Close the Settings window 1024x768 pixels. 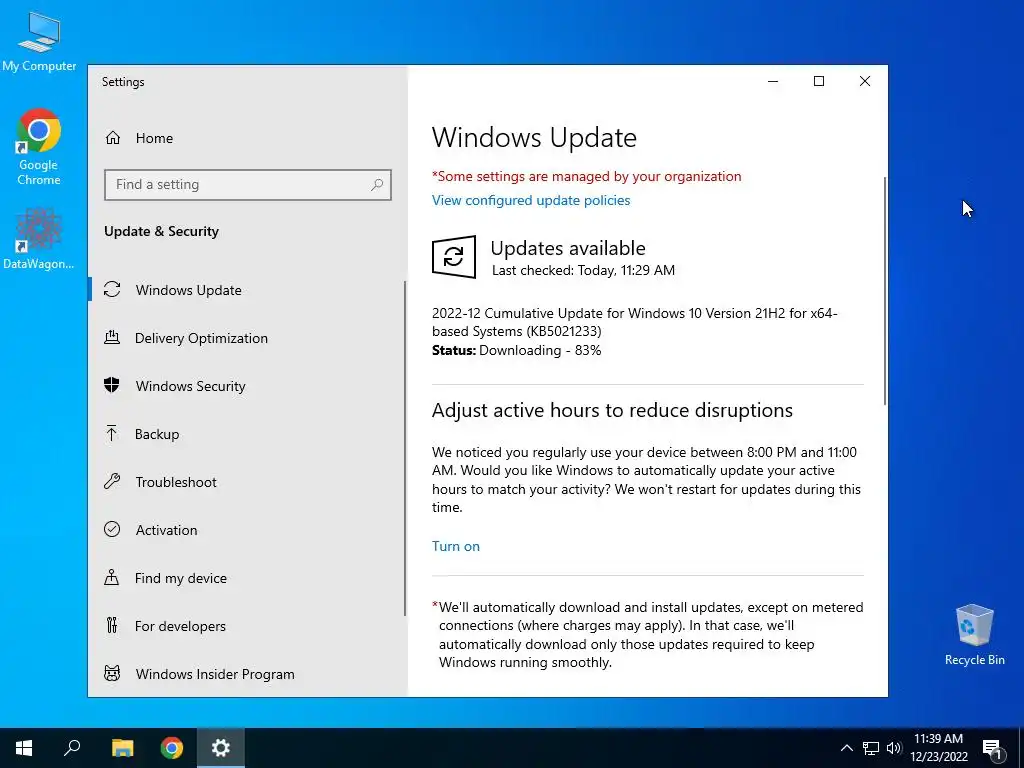coord(865,81)
